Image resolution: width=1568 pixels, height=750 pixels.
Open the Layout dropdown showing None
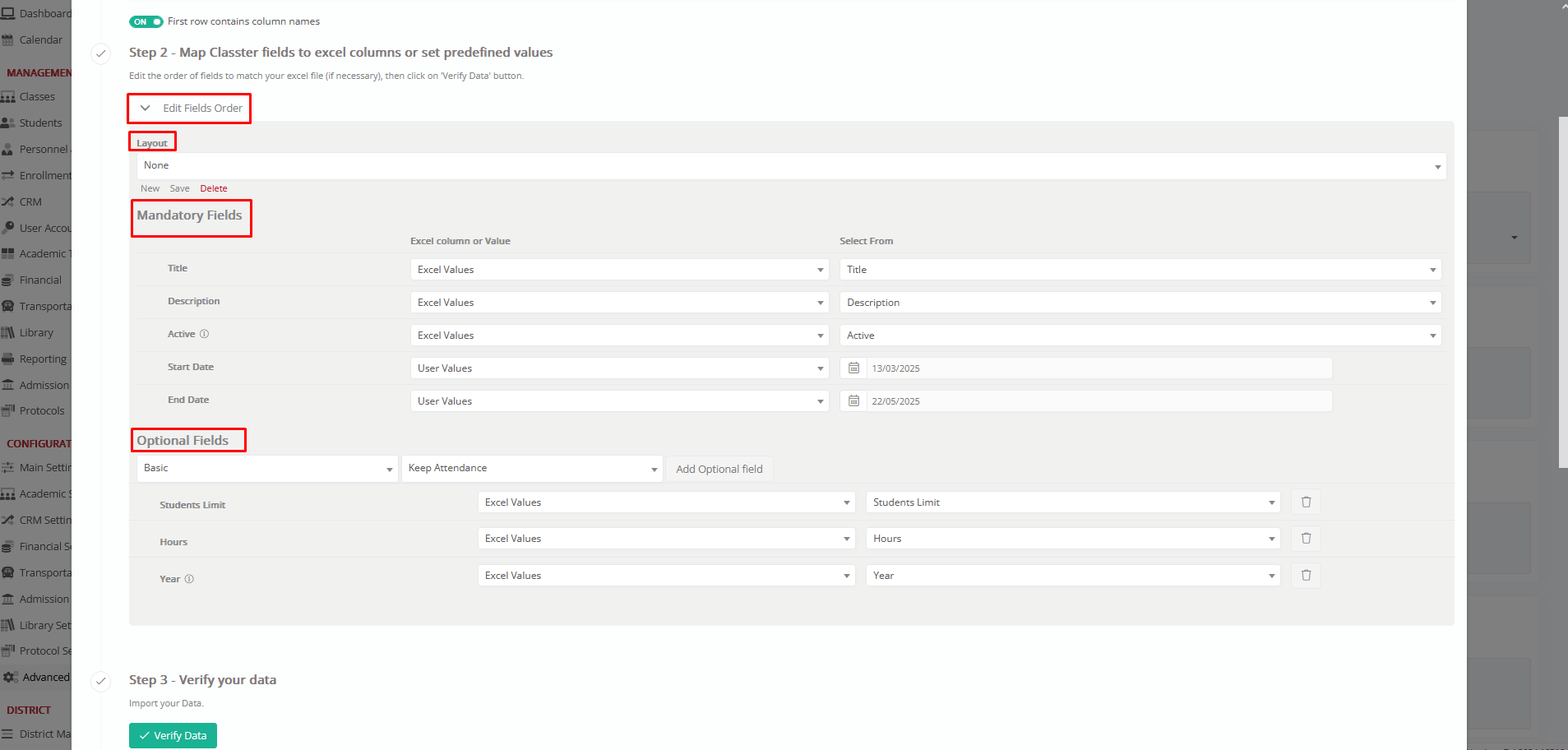tap(790, 166)
